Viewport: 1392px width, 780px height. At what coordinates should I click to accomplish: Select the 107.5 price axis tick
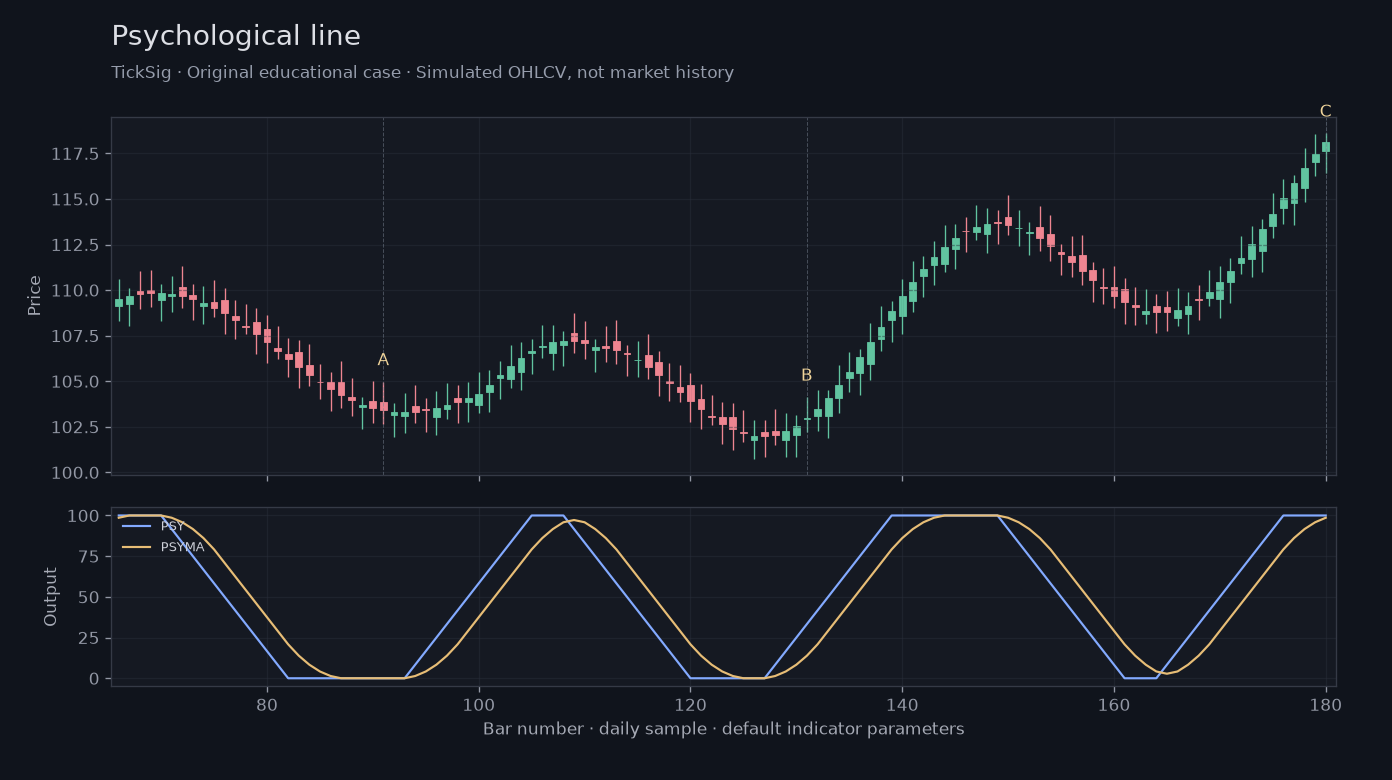pyautogui.click(x=76, y=336)
